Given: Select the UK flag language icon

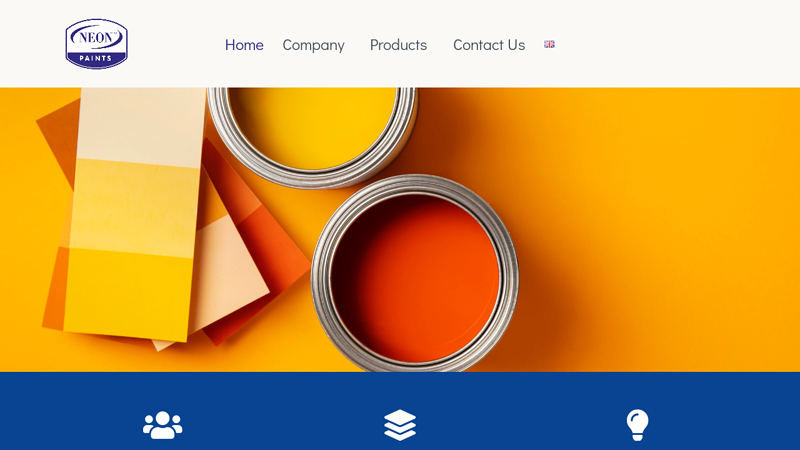Looking at the screenshot, I should tap(549, 44).
